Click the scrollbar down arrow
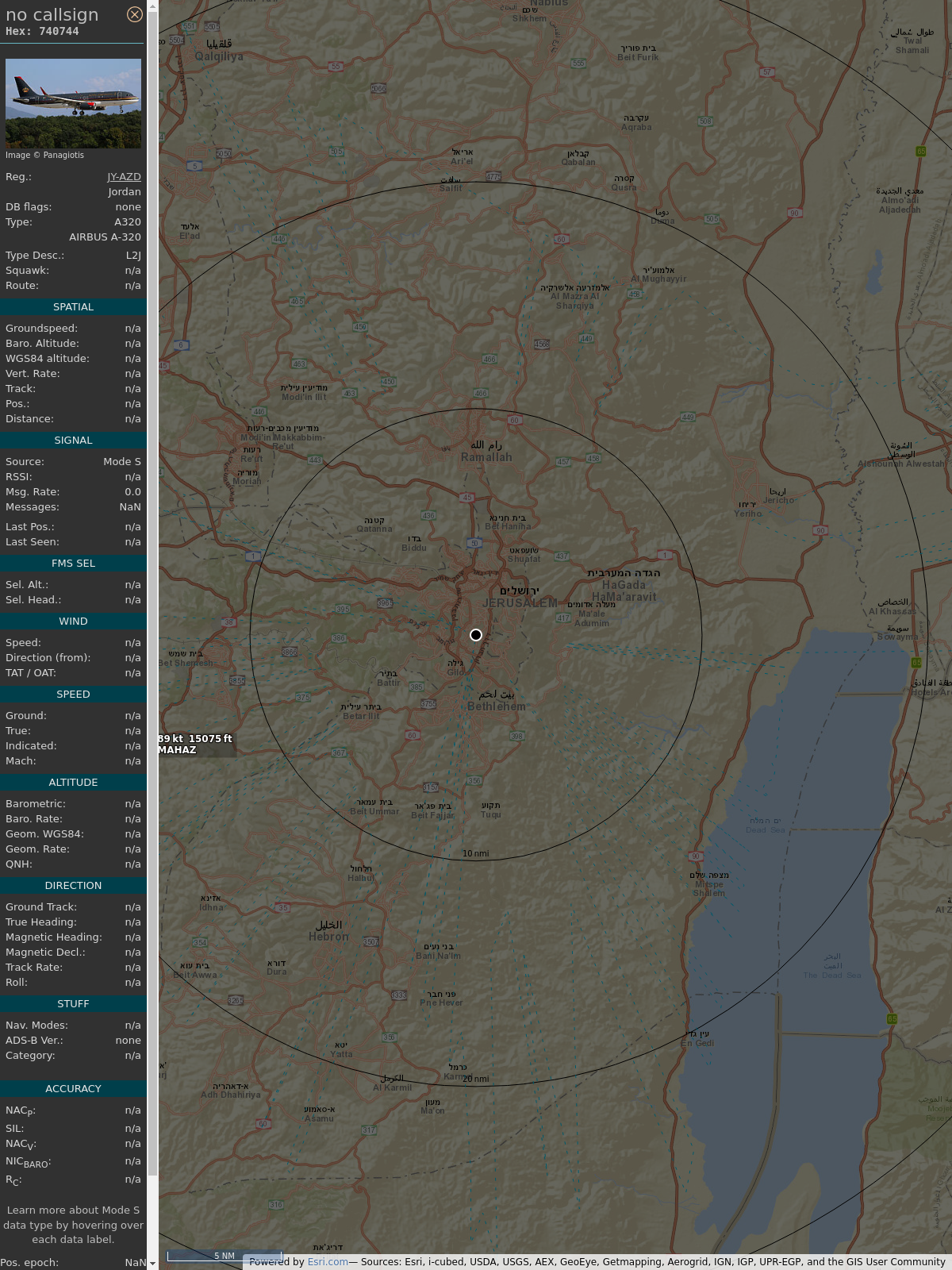The width and height of the screenshot is (952, 1270). click(x=152, y=1264)
